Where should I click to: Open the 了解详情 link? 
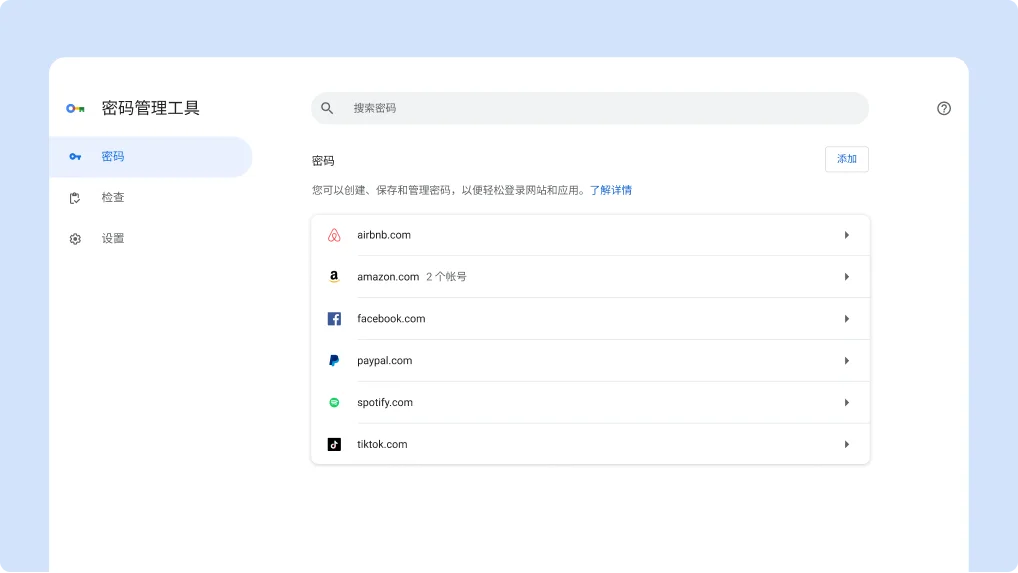610,190
